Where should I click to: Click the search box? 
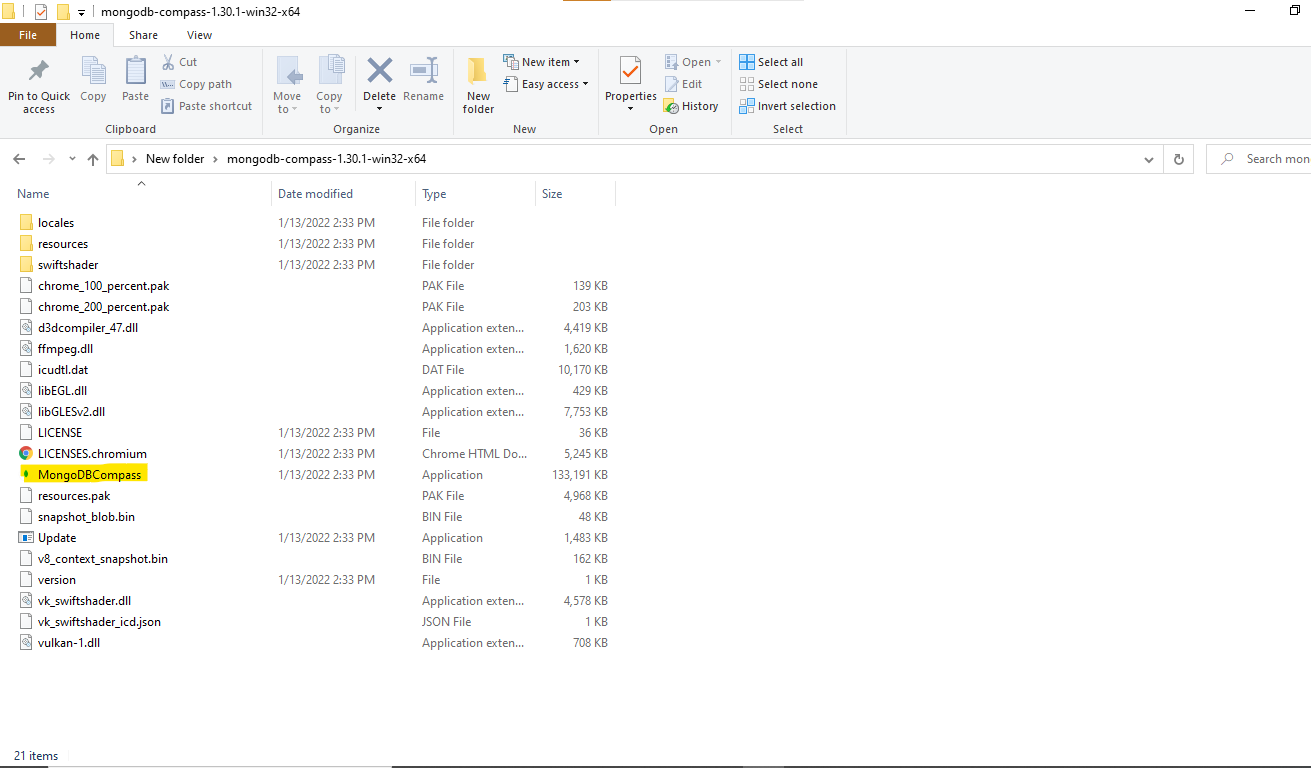[1259, 159]
